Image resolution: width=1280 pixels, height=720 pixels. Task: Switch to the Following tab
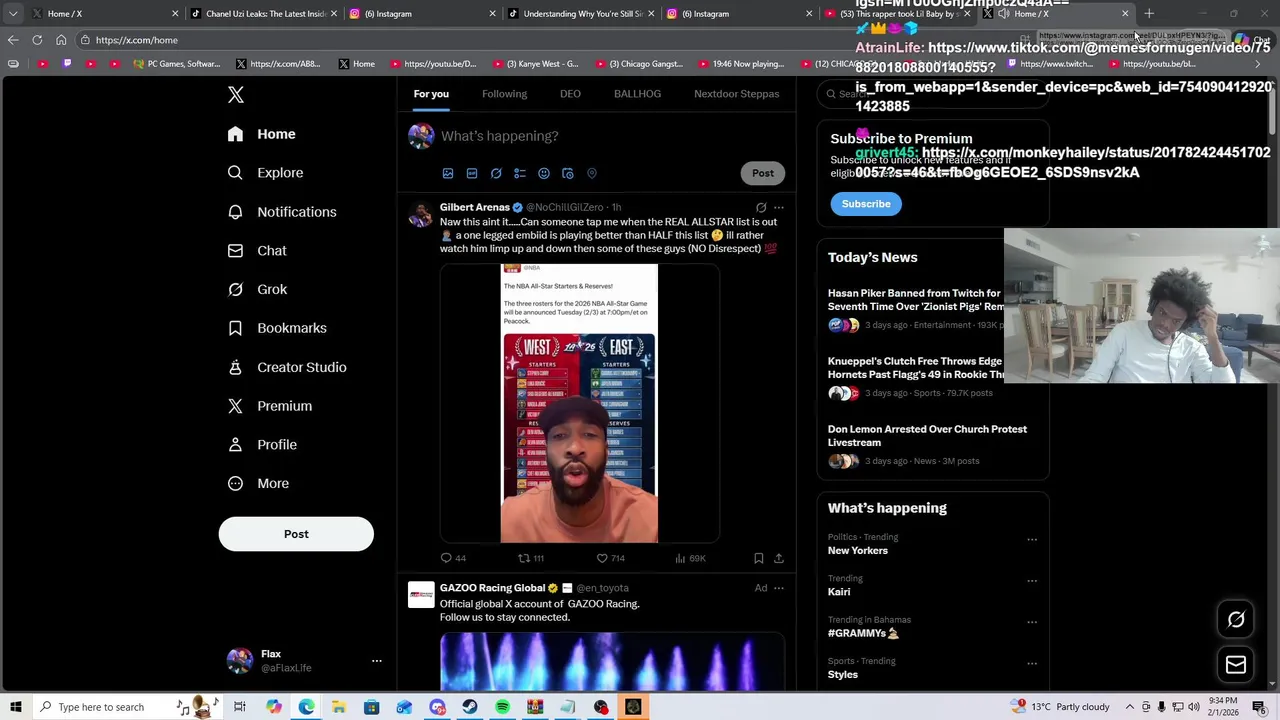(x=504, y=94)
